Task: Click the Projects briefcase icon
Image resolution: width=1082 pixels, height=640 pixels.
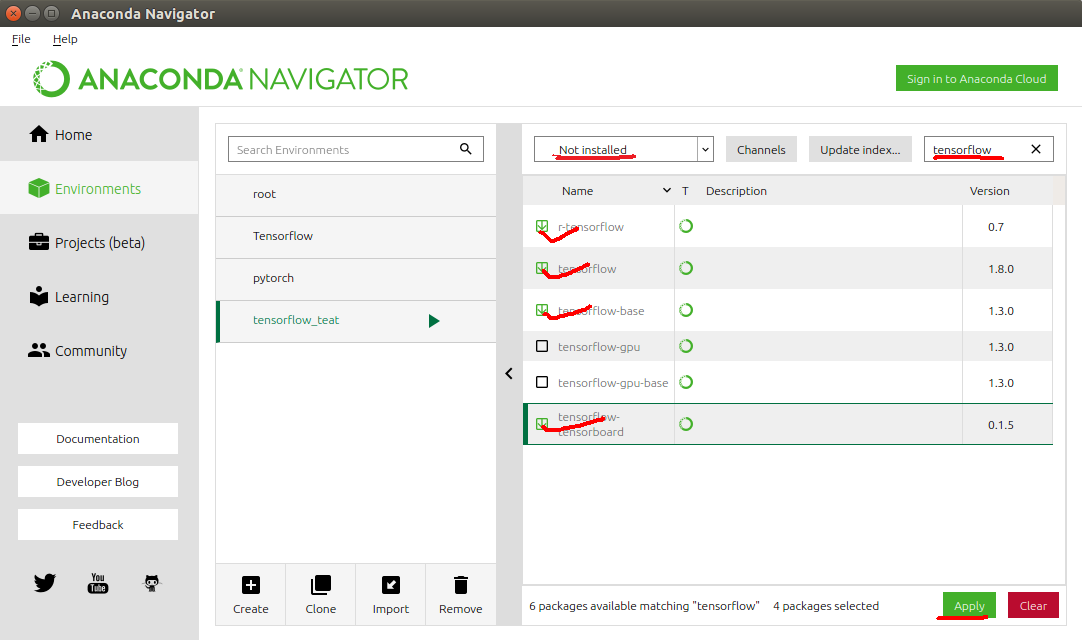Action: tap(39, 242)
